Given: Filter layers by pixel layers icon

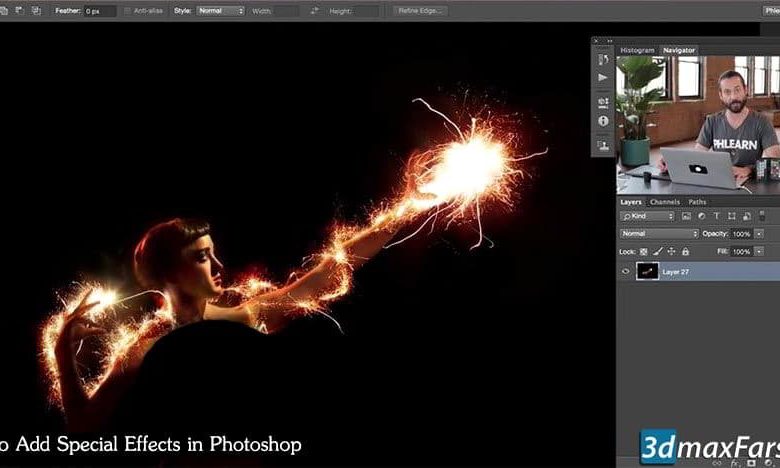Looking at the screenshot, I should point(686,216).
